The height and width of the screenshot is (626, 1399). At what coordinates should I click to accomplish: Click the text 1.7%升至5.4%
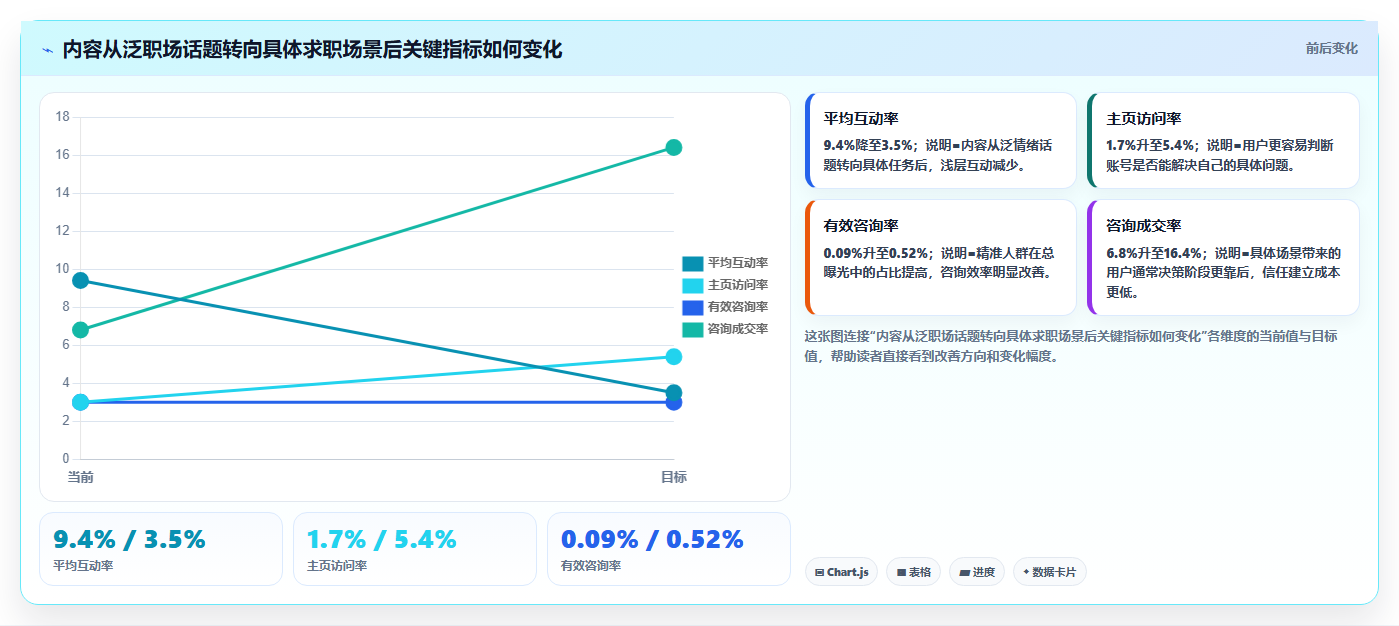point(1150,145)
